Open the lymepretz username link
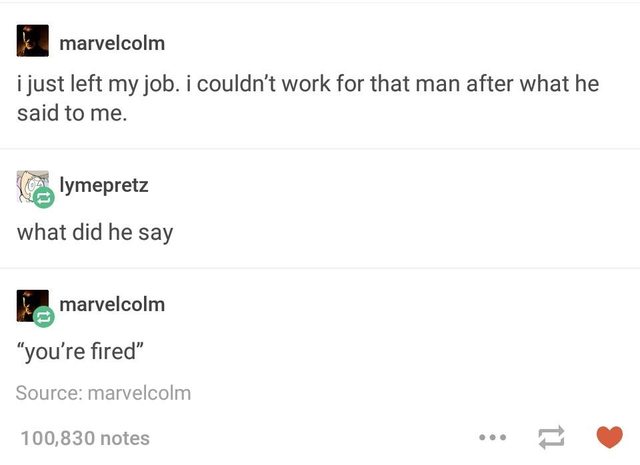This screenshot has width=640, height=465. pyautogui.click(x=104, y=184)
